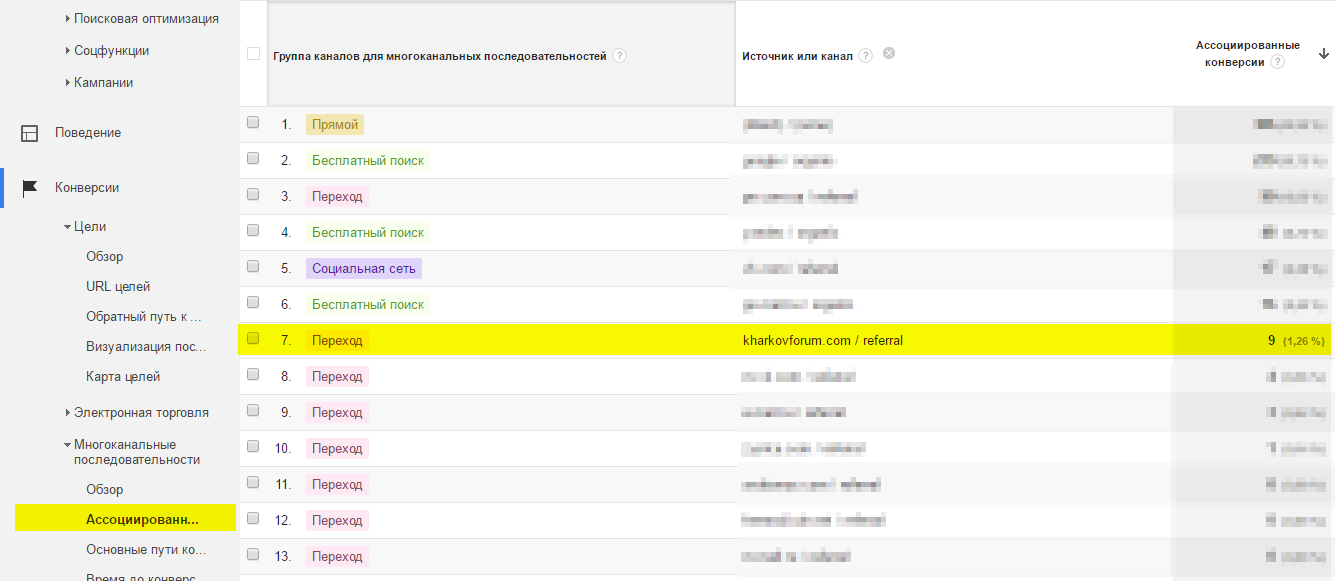Open help icon next to Источник или канал
This screenshot has width=1335, height=581.
pos(865,56)
